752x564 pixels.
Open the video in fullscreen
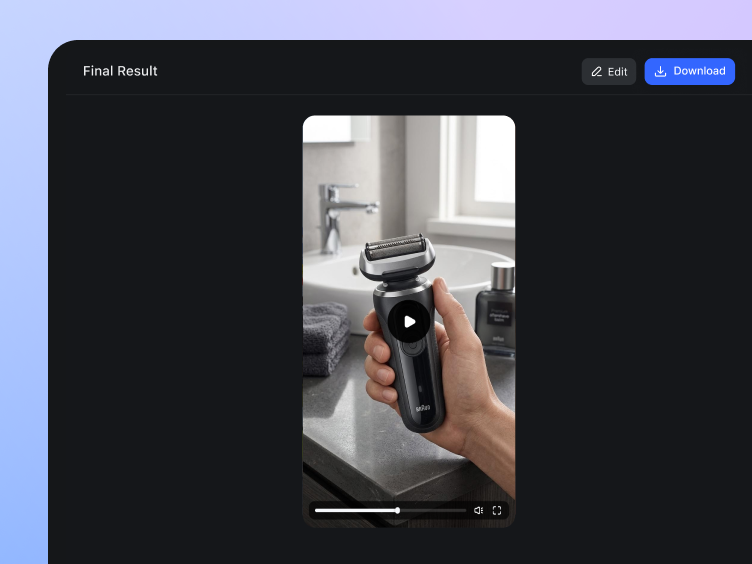(497, 510)
